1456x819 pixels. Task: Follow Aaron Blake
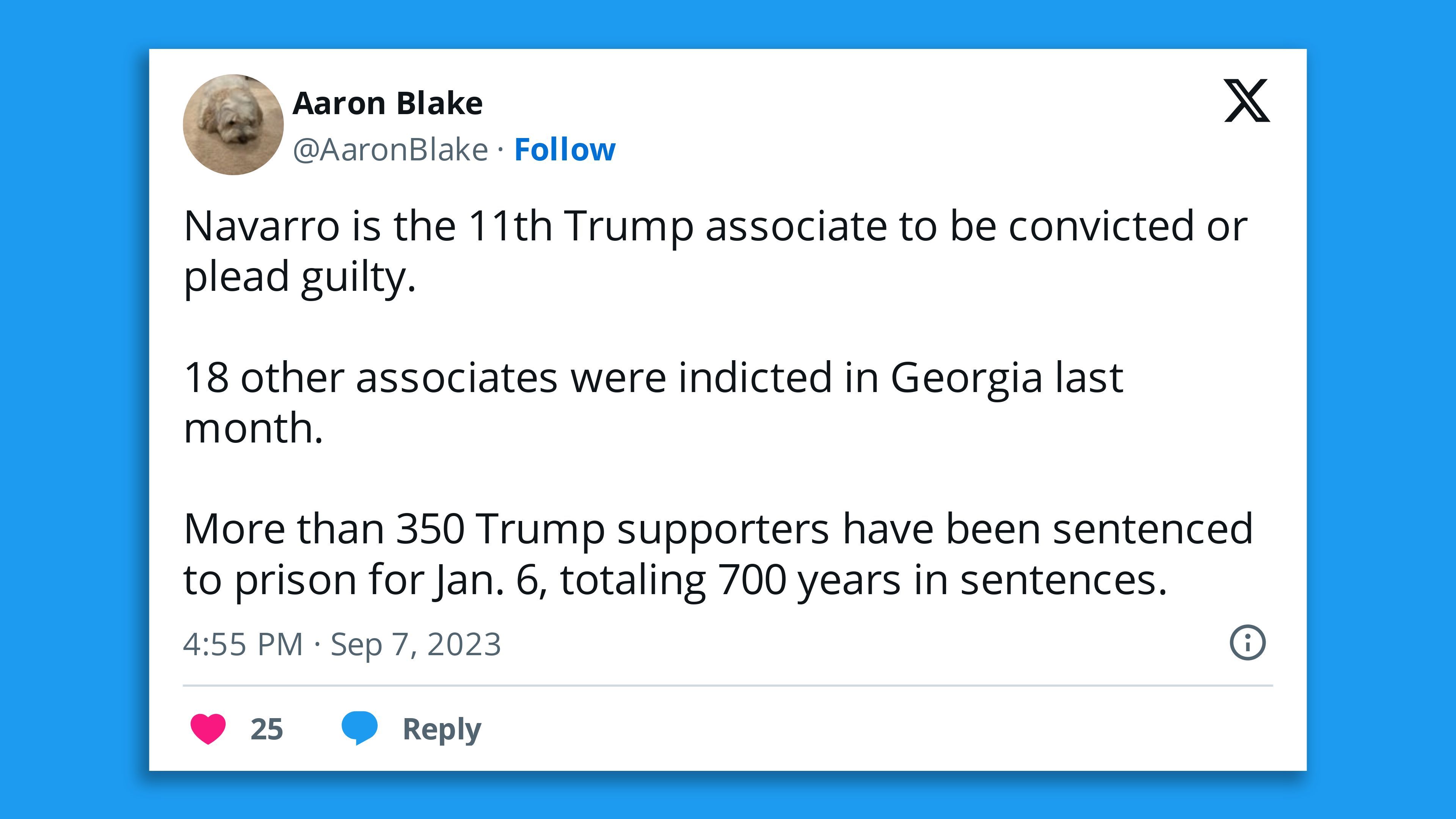(564, 150)
